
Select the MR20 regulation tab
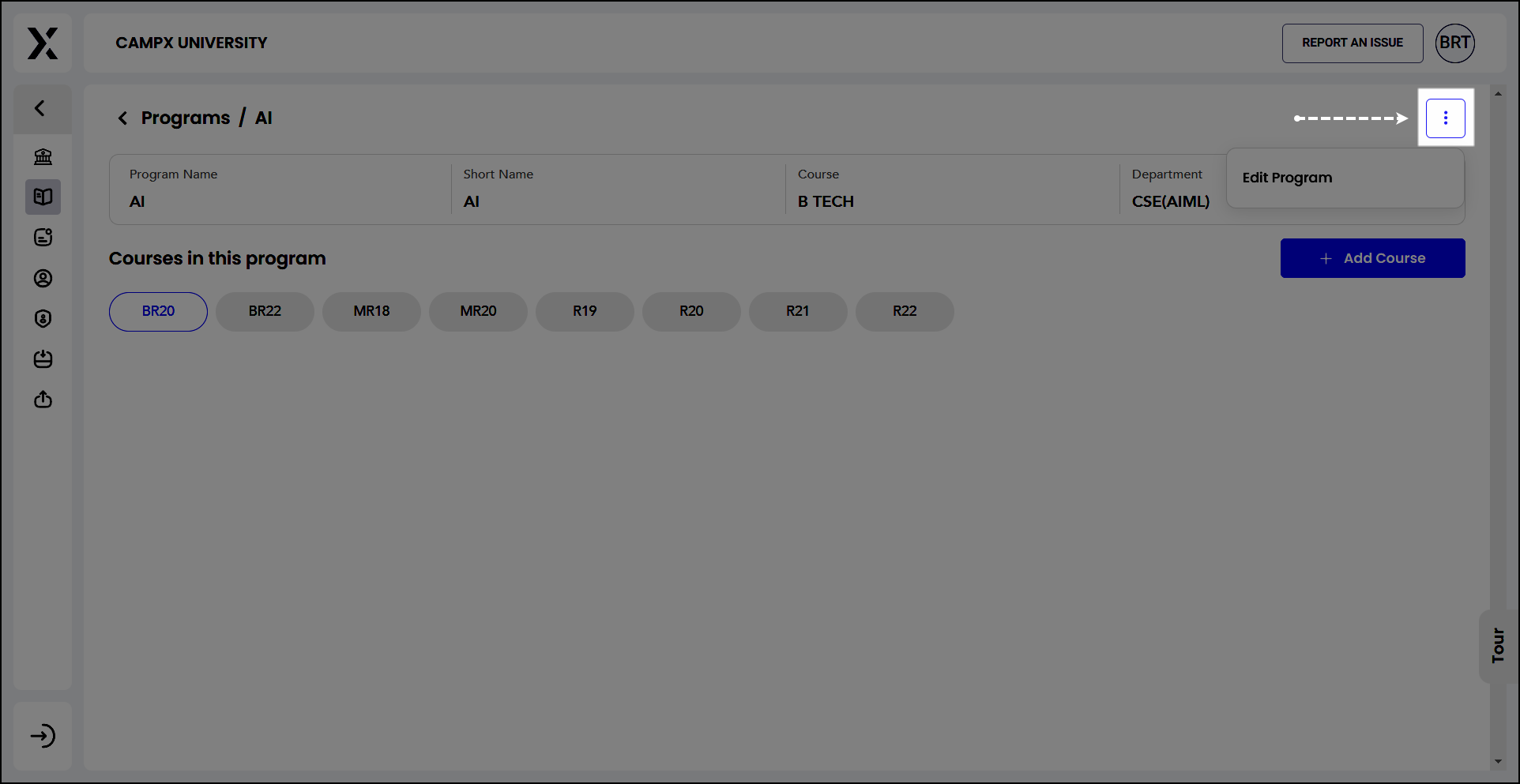[478, 311]
